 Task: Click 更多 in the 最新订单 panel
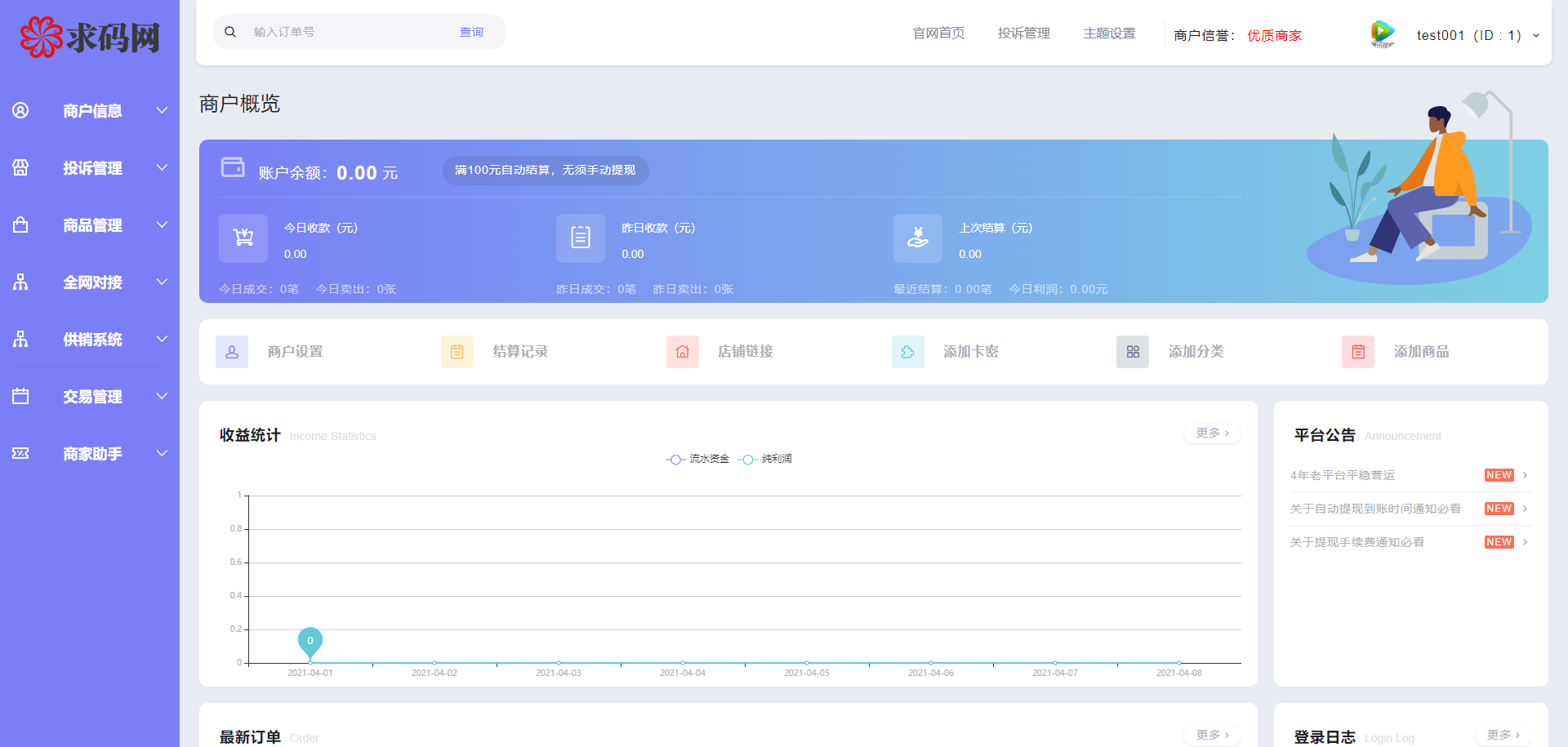1213,735
